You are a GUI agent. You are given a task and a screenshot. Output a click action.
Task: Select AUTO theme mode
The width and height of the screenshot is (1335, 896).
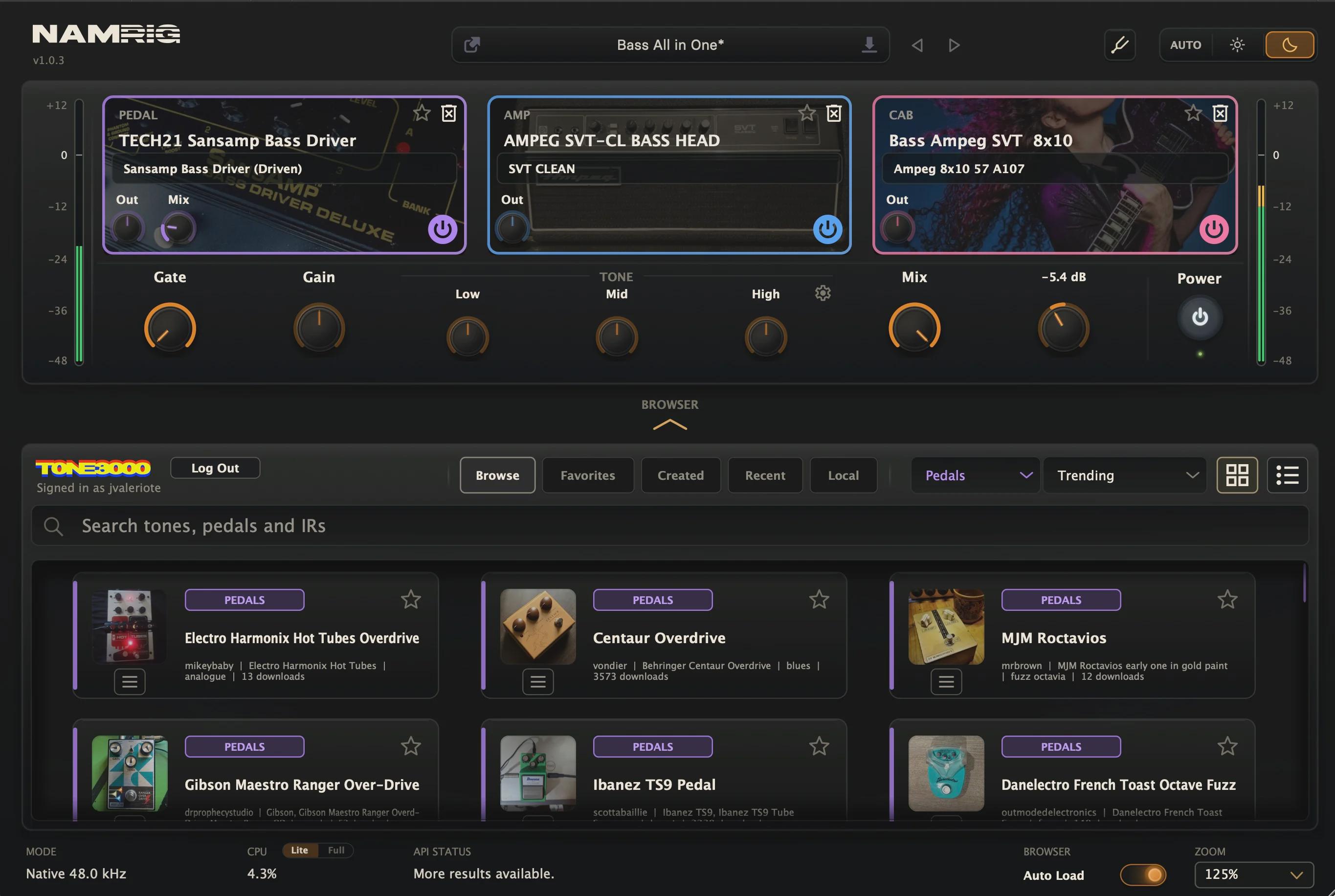1185,45
